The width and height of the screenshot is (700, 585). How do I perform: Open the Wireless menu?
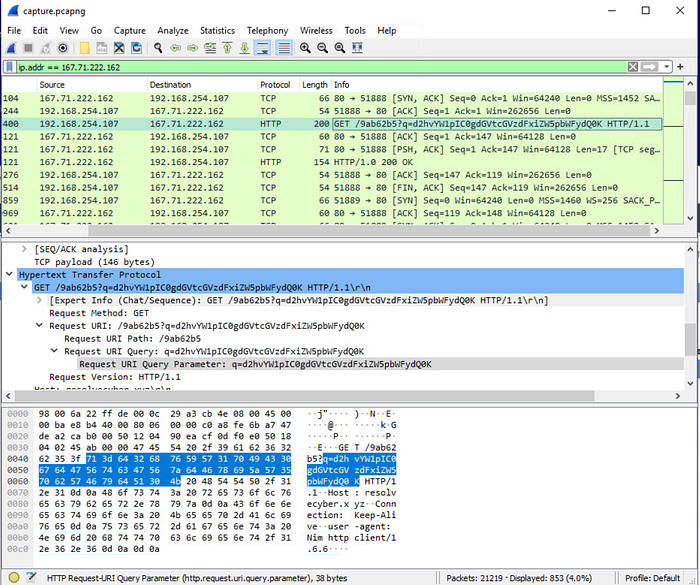click(x=316, y=30)
